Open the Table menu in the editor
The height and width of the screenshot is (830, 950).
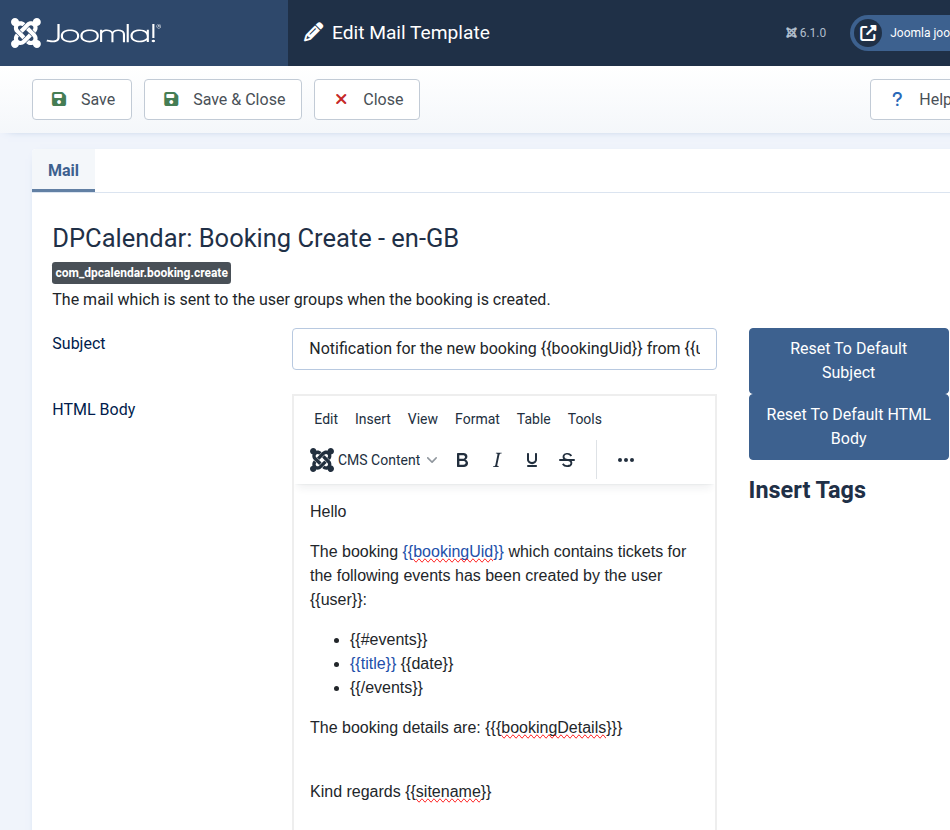coord(533,419)
